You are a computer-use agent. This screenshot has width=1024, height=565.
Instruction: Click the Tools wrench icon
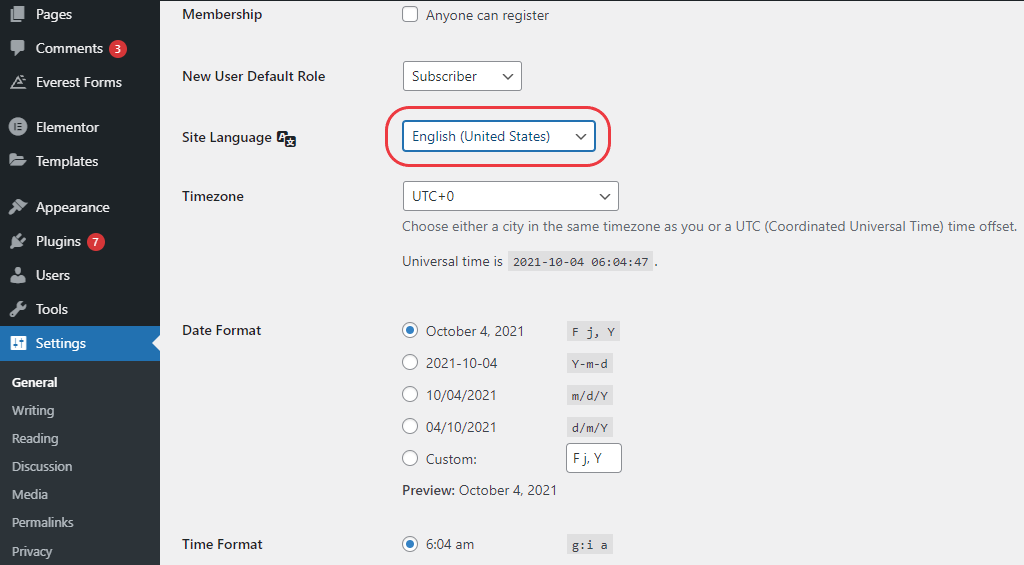coord(18,309)
